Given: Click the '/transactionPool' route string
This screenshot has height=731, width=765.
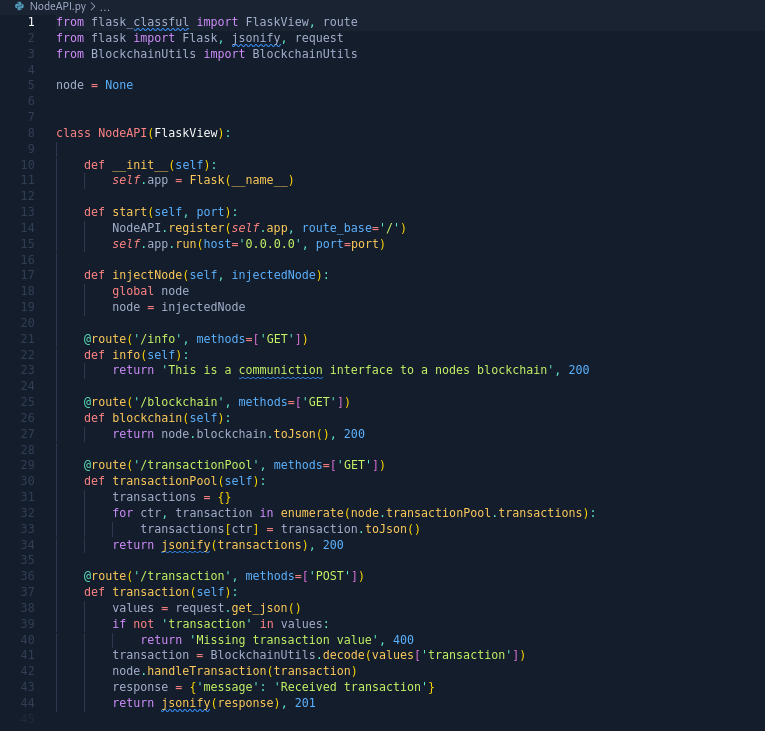Looking at the screenshot, I should 196,465.
